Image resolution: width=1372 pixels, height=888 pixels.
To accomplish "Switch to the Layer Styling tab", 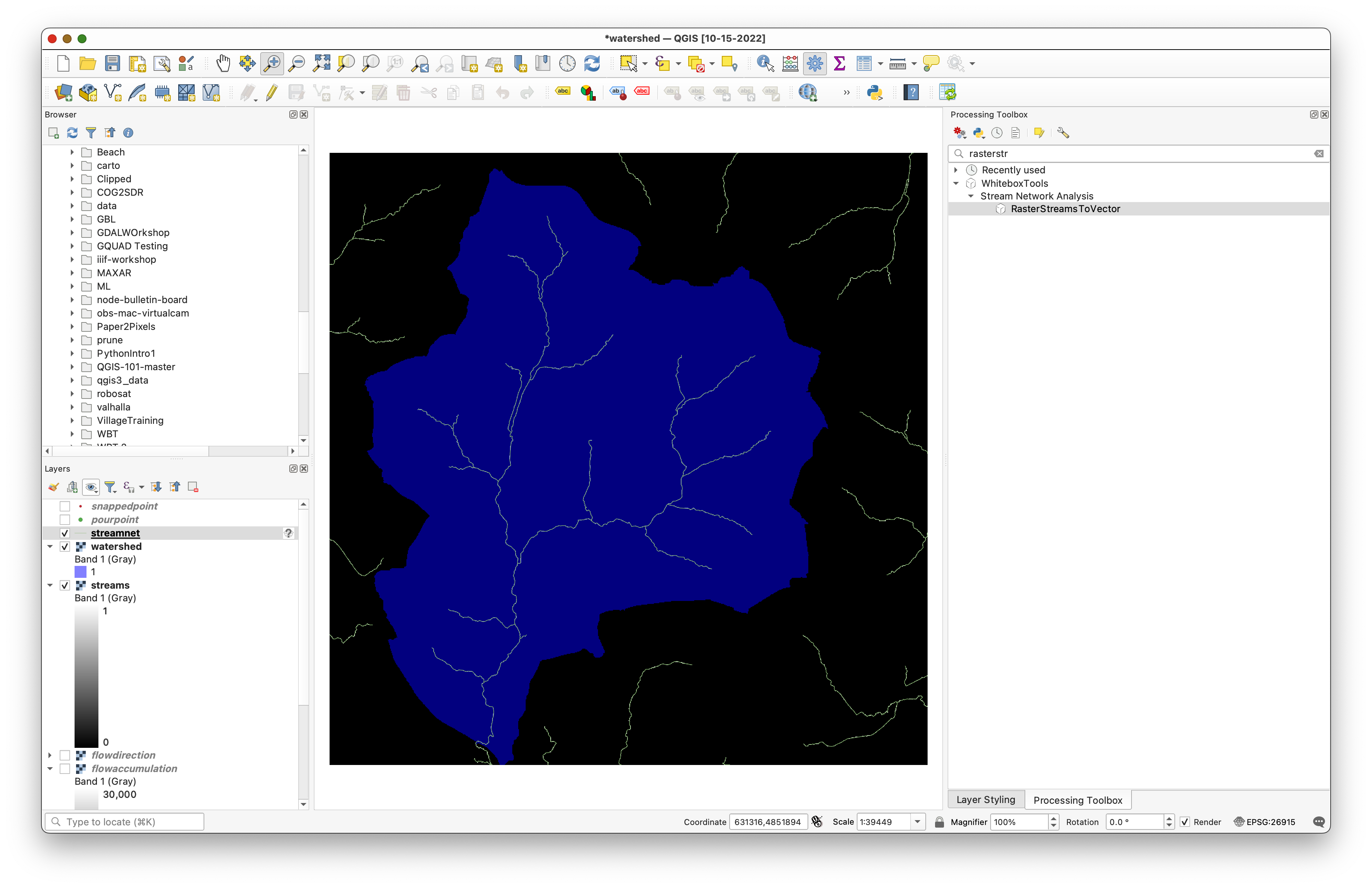I will [985, 800].
